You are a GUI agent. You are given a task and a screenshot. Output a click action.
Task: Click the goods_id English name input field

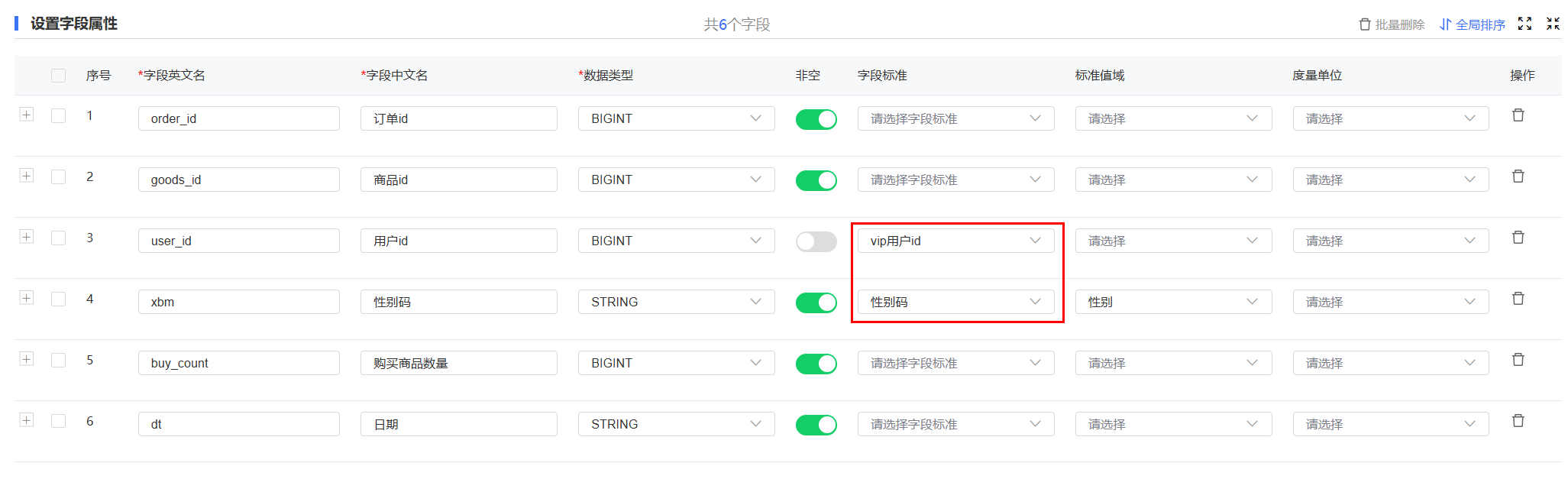click(239, 180)
